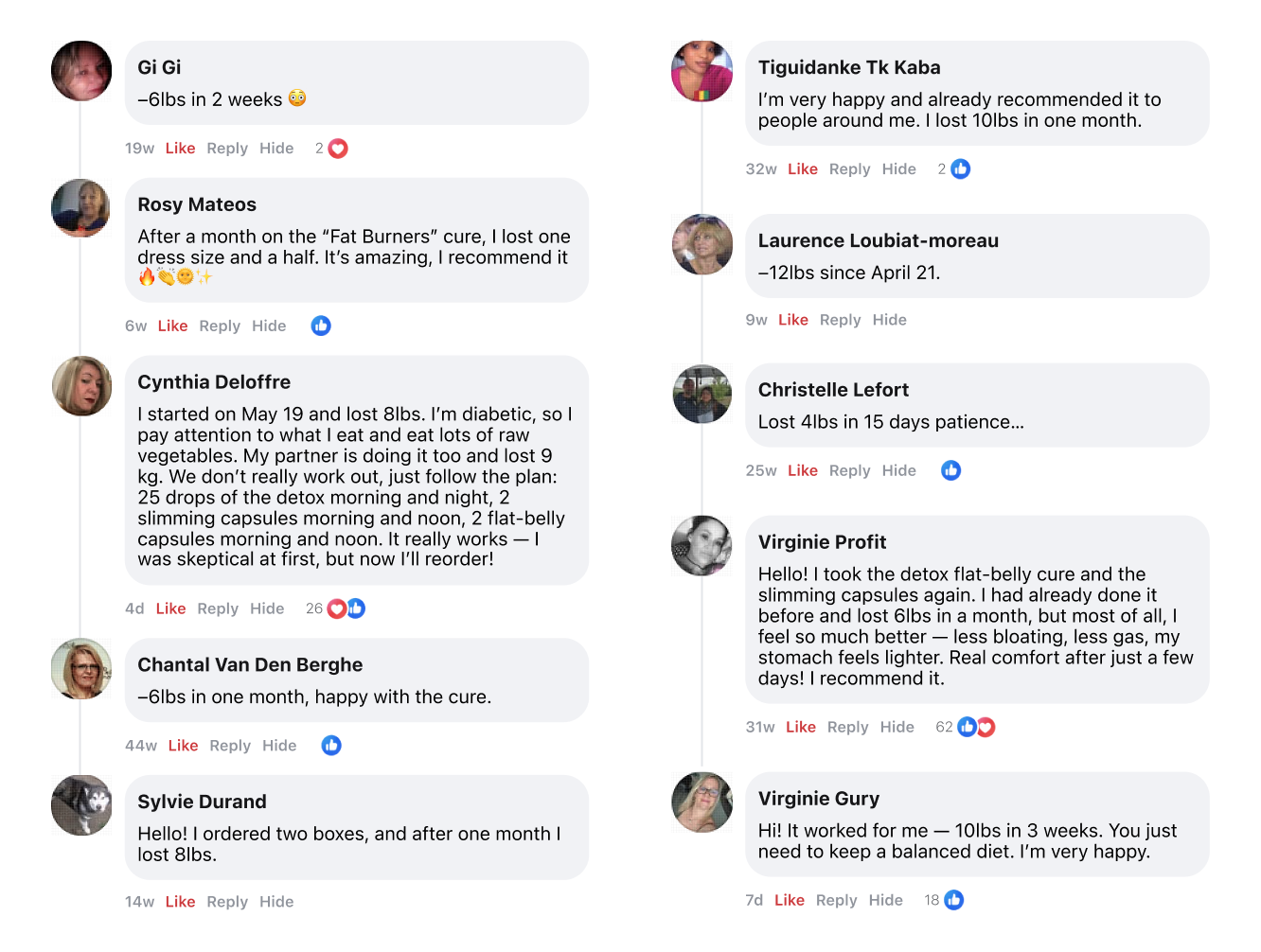The image size is (1261, 952).
Task: Click Chantal Van Den Berghe's name
Action: point(250,664)
